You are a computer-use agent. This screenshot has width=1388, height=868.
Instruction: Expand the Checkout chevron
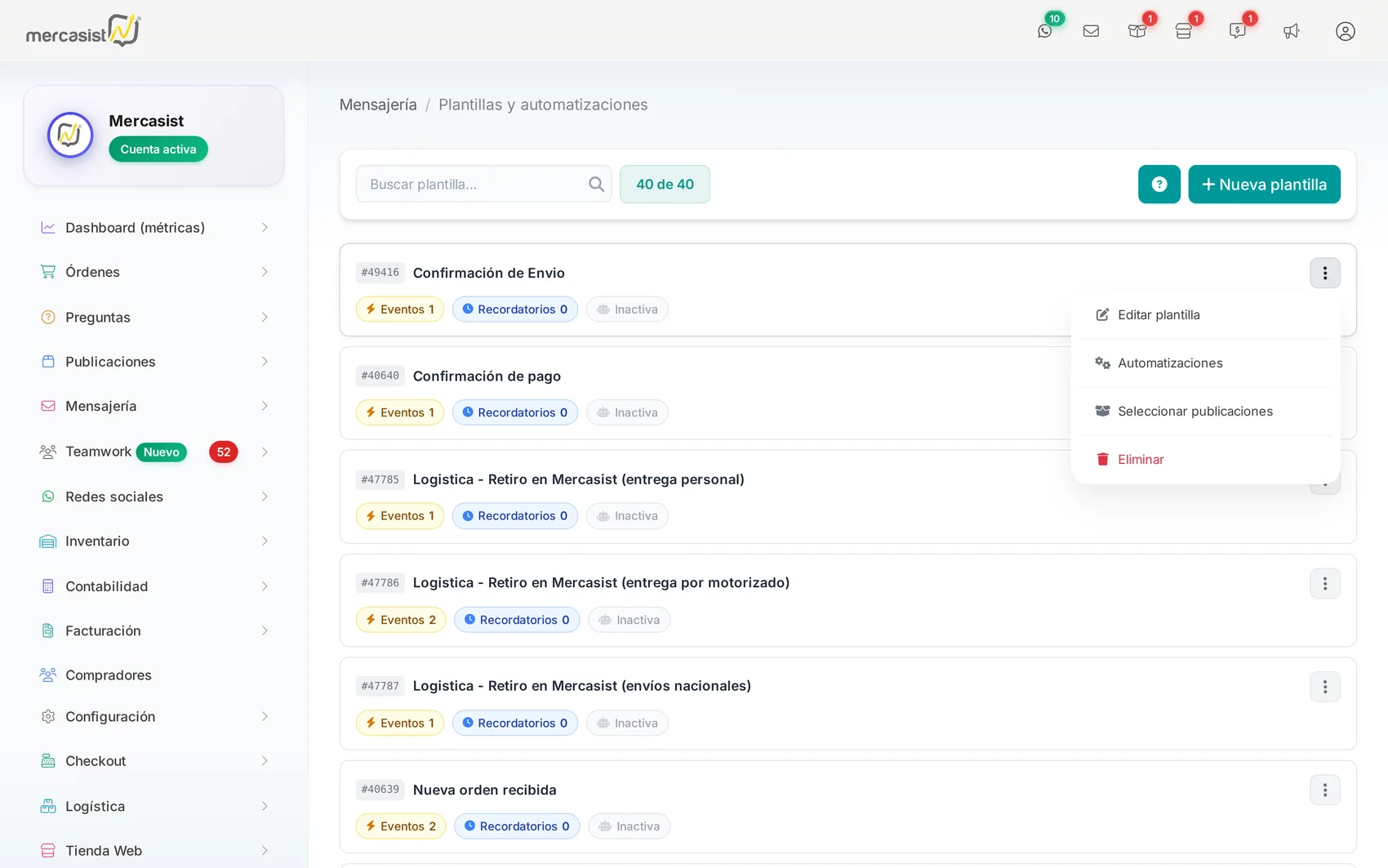click(265, 761)
